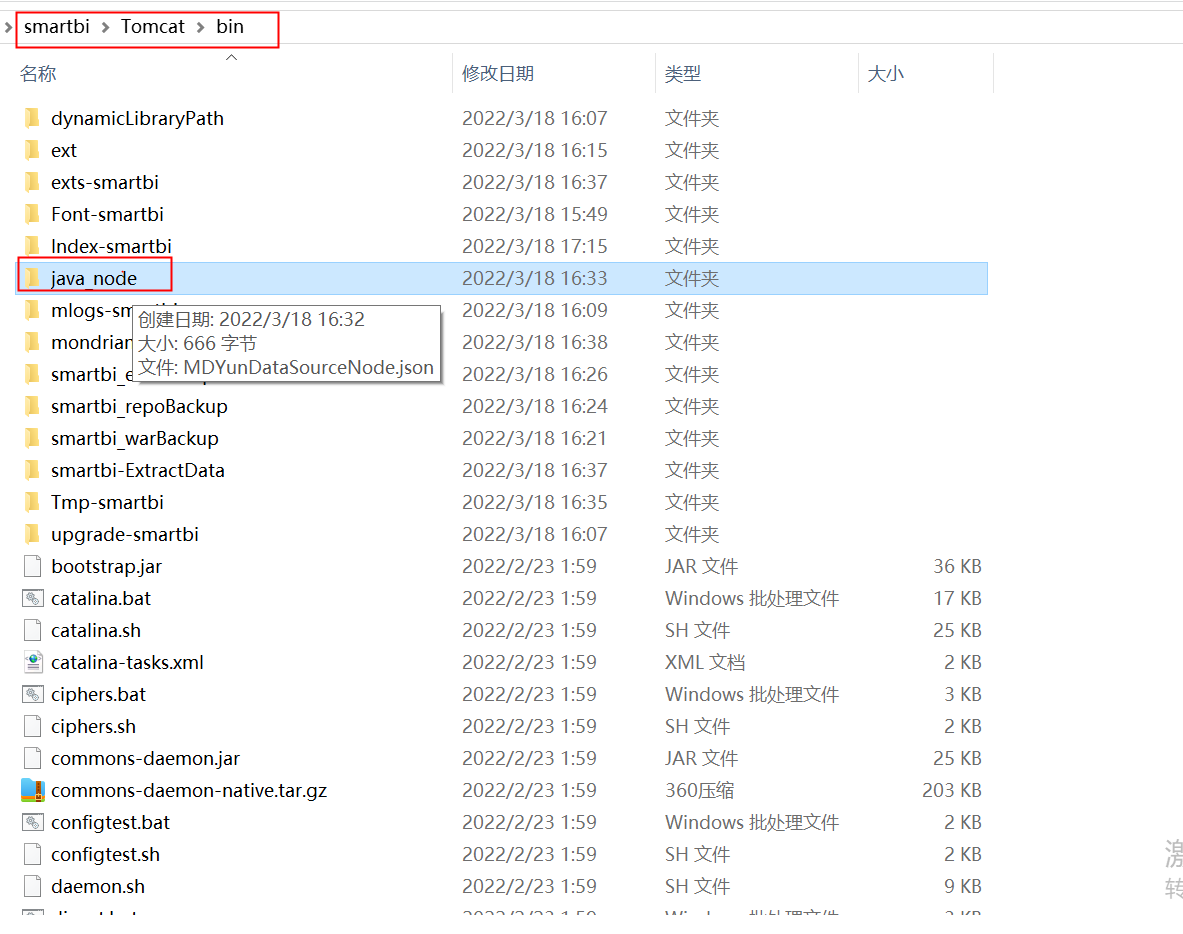Viewport: 1183px width, 934px height.
Task: Select the Tmp-smartbi folder name
Action: point(107,502)
